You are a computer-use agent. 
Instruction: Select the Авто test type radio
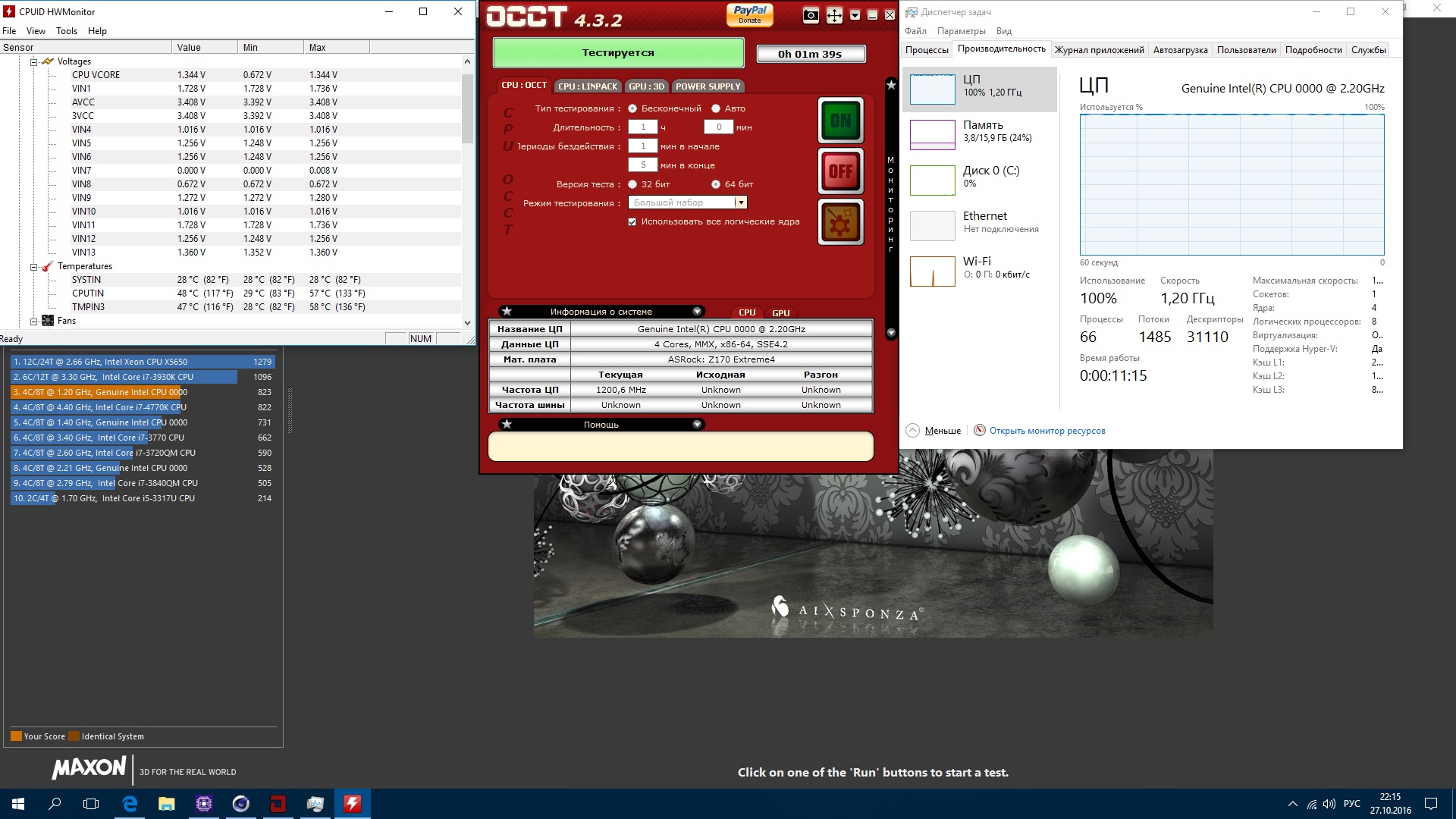click(x=716, y=108)
